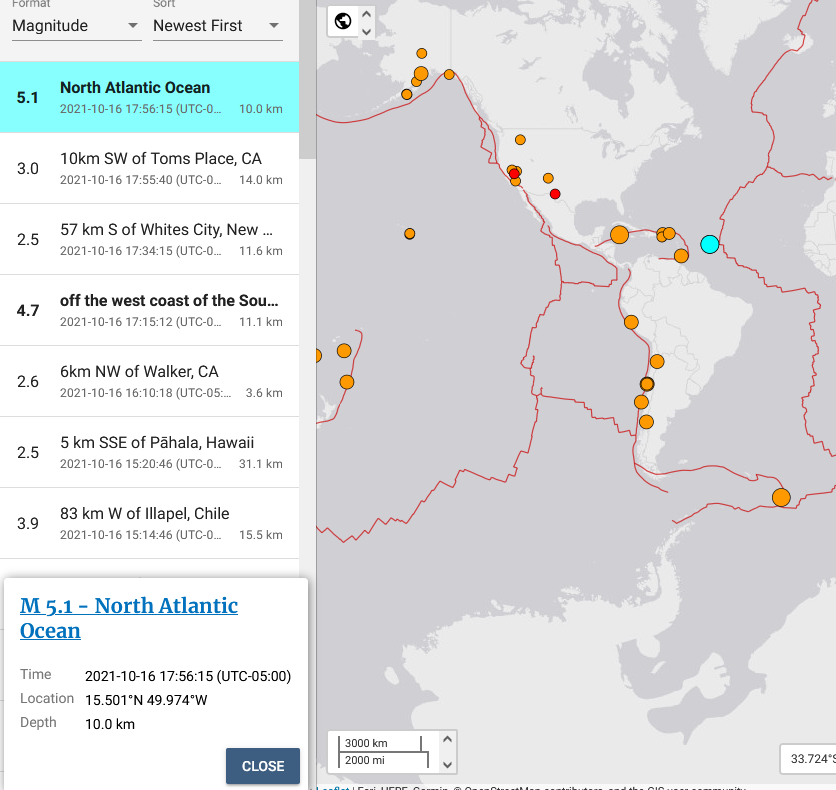Viewport: 836px width, 790px height.
Task: Click the orange marker in South Sandwich region
Action: pos(781,497)
